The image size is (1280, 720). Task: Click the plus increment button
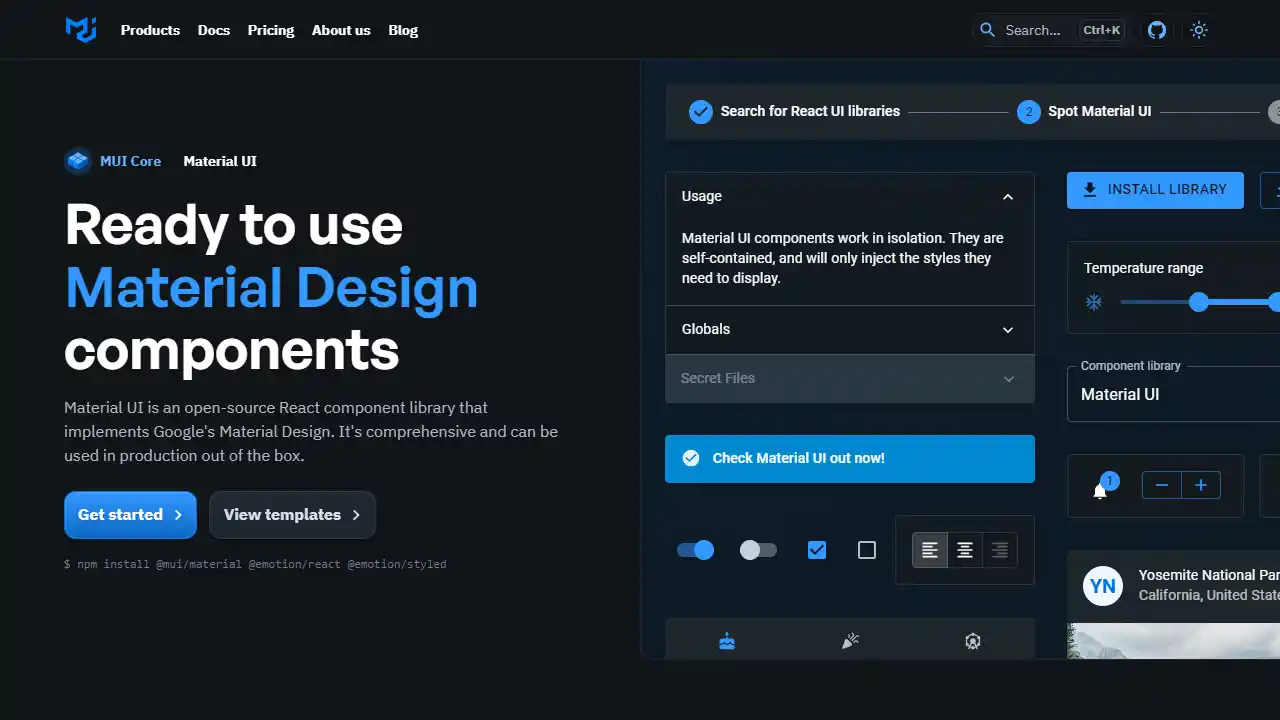(x=1201, y=486)
